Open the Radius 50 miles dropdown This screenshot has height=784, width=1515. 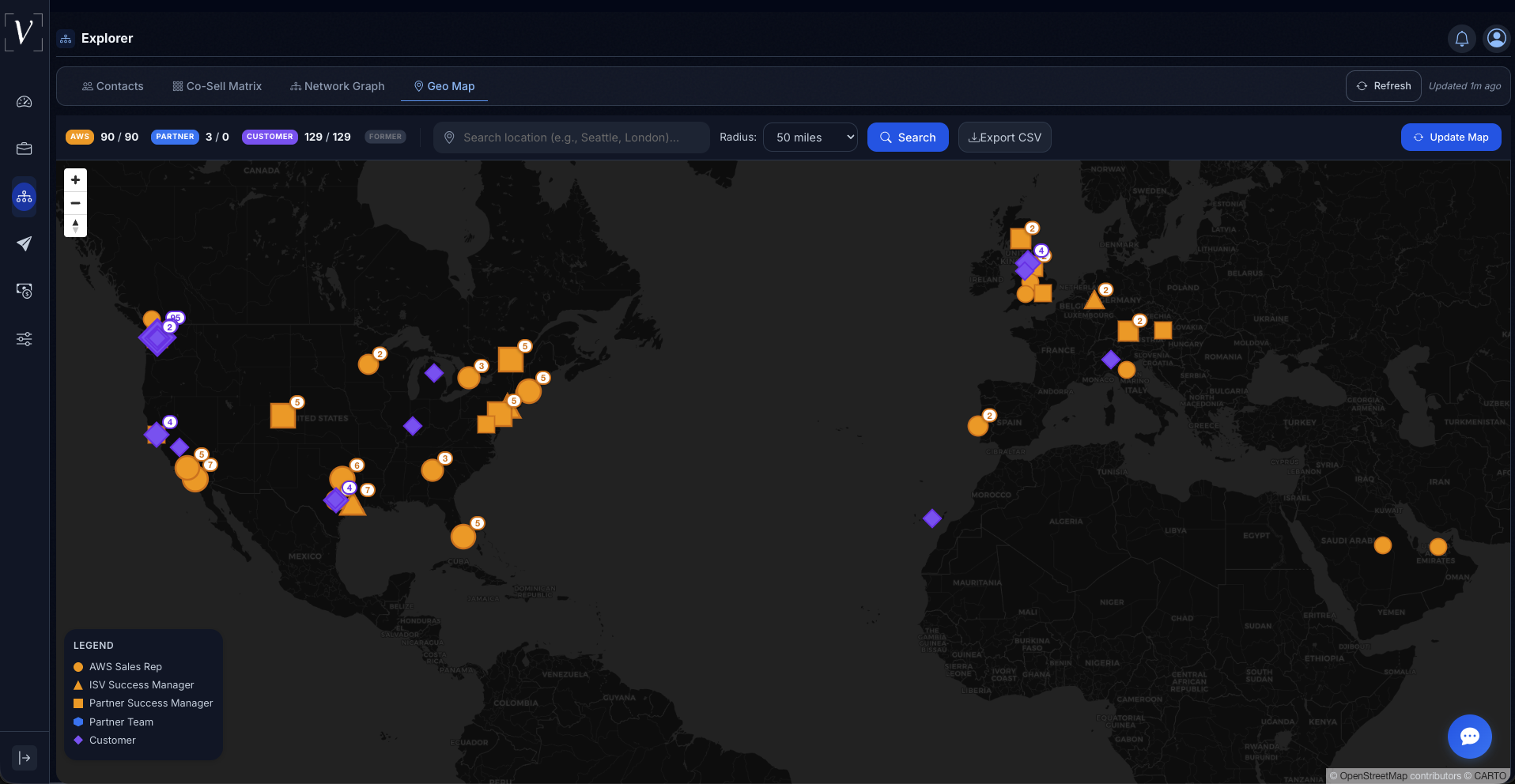tap(810, 138)
